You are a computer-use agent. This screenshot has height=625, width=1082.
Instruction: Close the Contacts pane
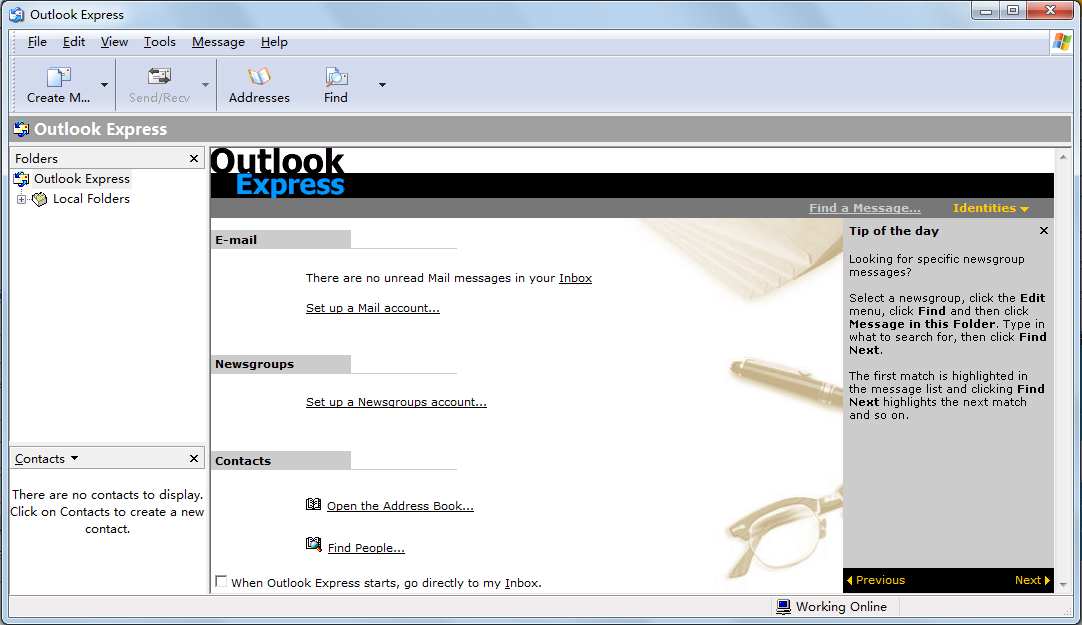pos(194,459)
